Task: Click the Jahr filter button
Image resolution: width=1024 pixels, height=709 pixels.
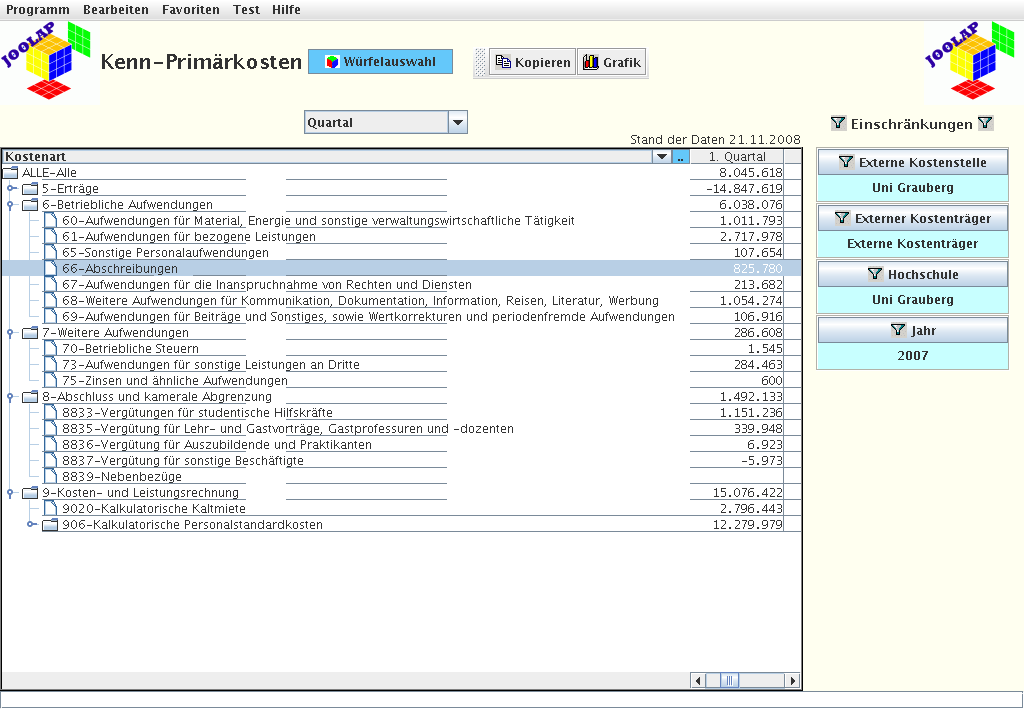Action: pyautogui.click(x=912, y=330)
